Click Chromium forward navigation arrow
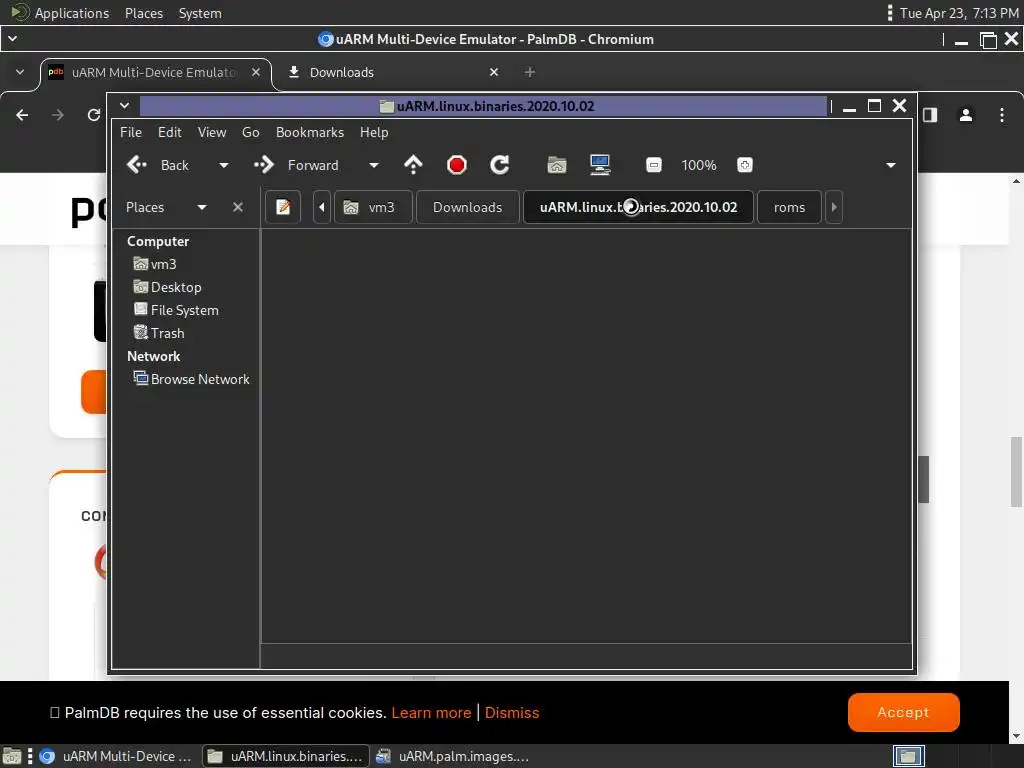The height and width of the screenshot is (768, 1024). click(x=58, y=115)
